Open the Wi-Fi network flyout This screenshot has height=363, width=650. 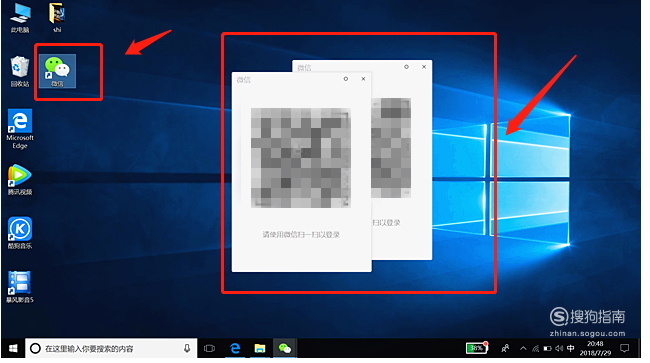pyautogui.click(x=536, y=348)
